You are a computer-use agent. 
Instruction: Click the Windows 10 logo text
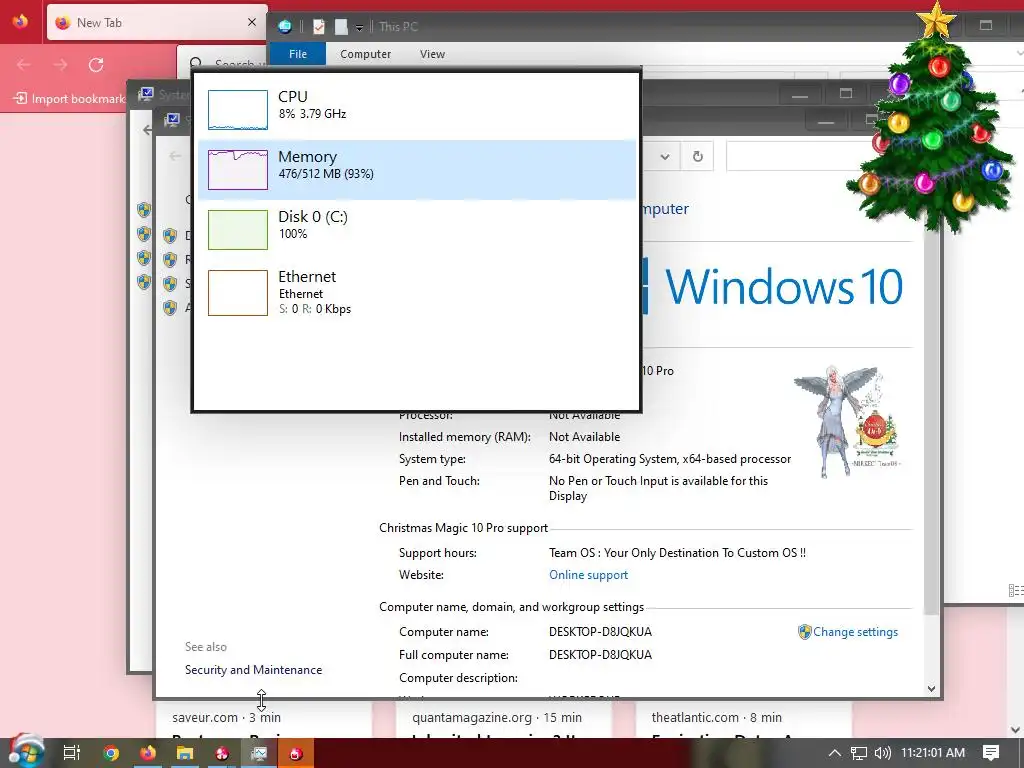(x=784, y=286)
